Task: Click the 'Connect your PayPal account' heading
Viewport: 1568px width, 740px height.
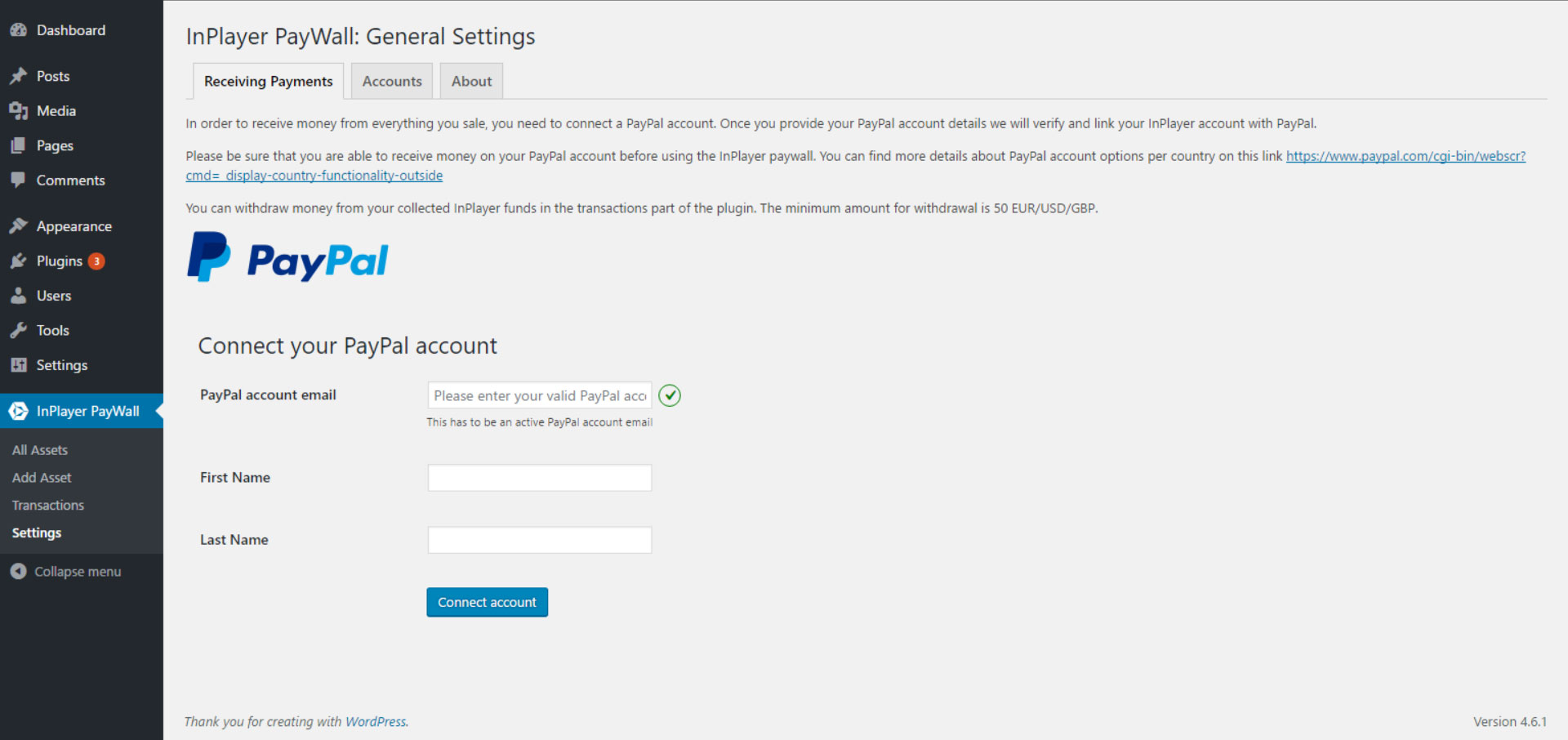Action: [x=347, y=346]
